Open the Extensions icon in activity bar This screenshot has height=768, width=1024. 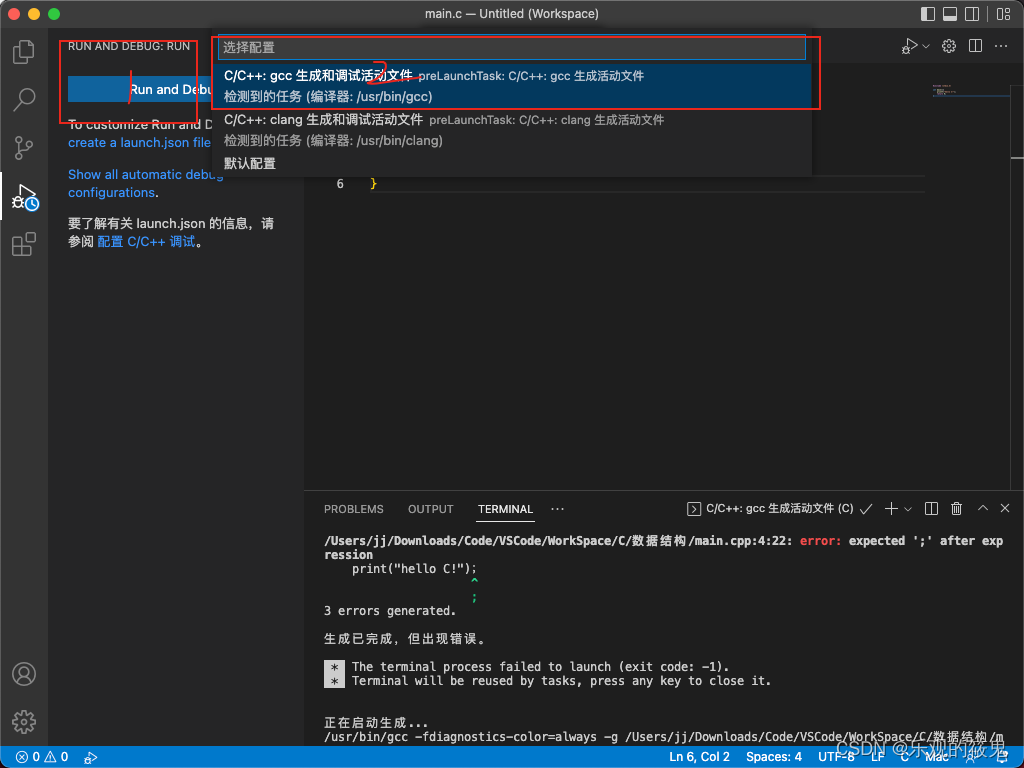(23, 244)
